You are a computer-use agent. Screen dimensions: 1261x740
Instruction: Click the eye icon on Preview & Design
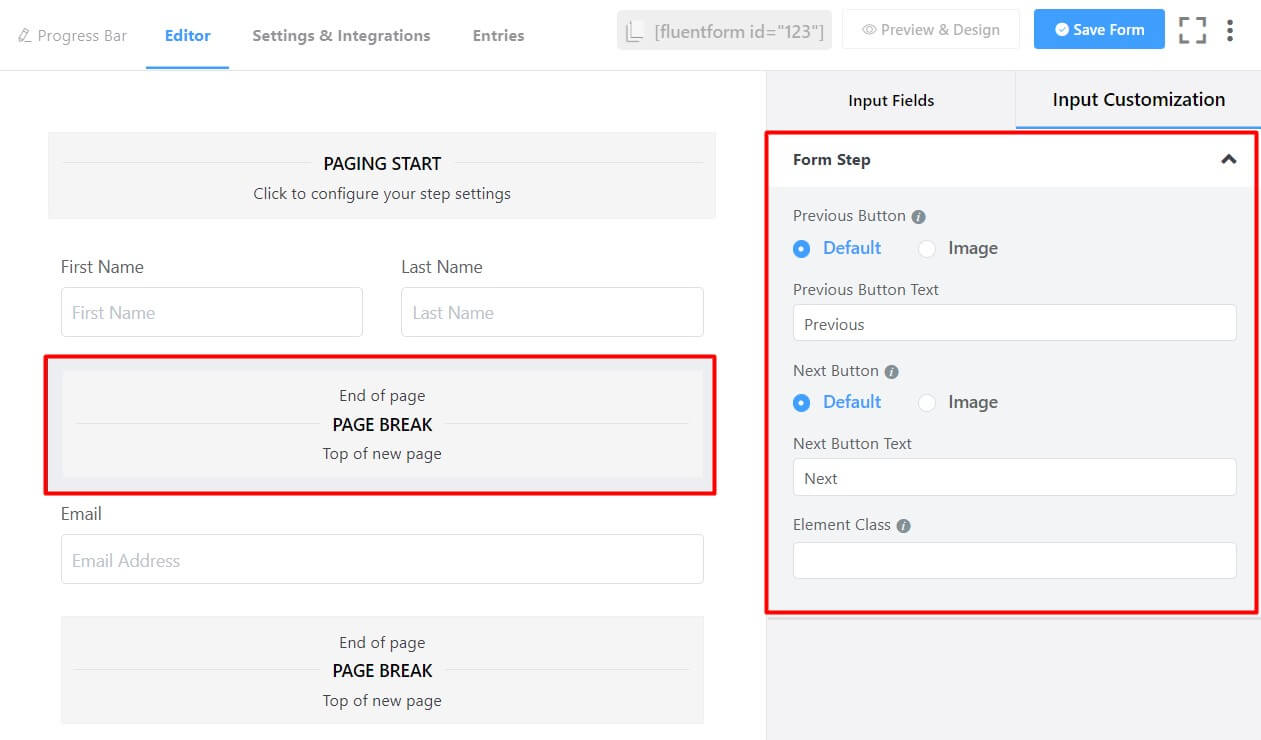(x=871, y=30)
